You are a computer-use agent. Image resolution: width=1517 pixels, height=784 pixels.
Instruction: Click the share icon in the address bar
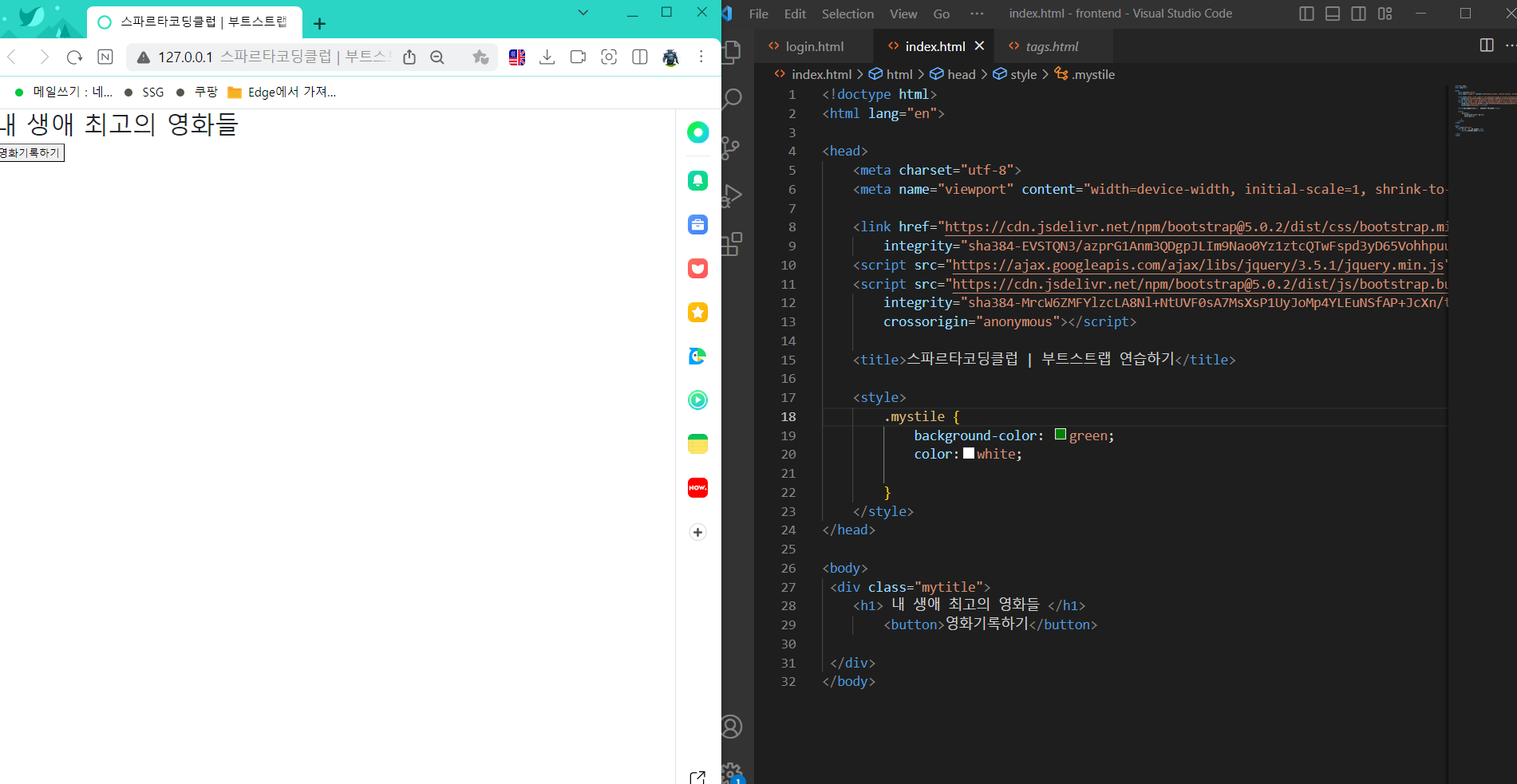409,57
